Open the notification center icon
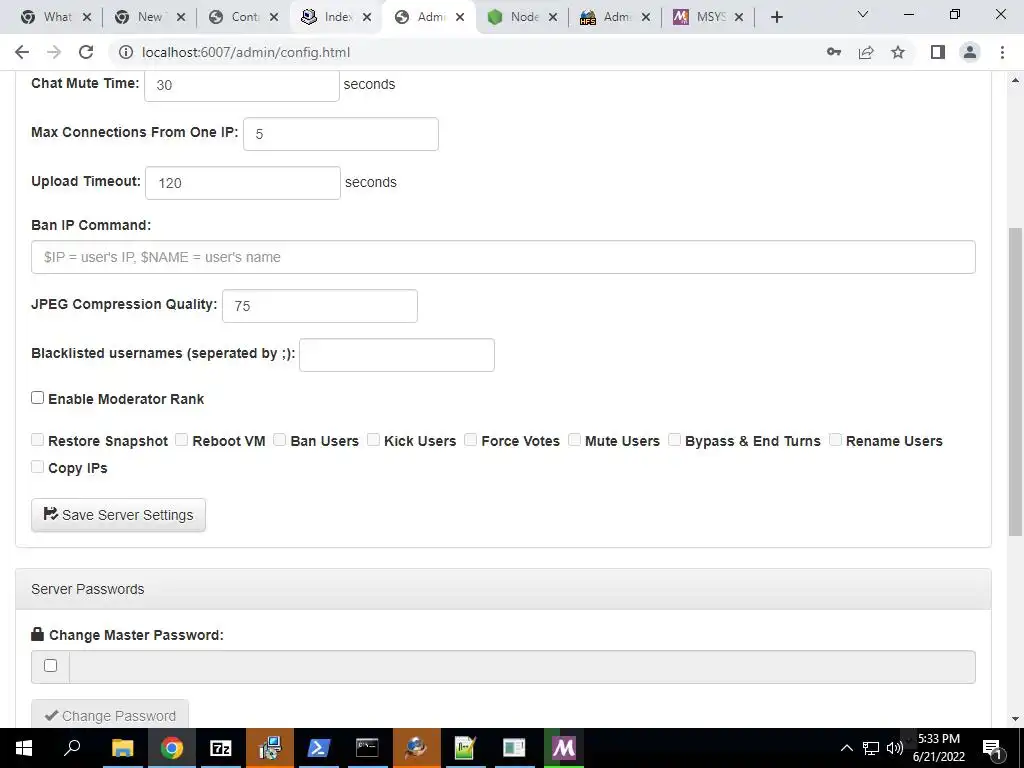 [991, 748]
